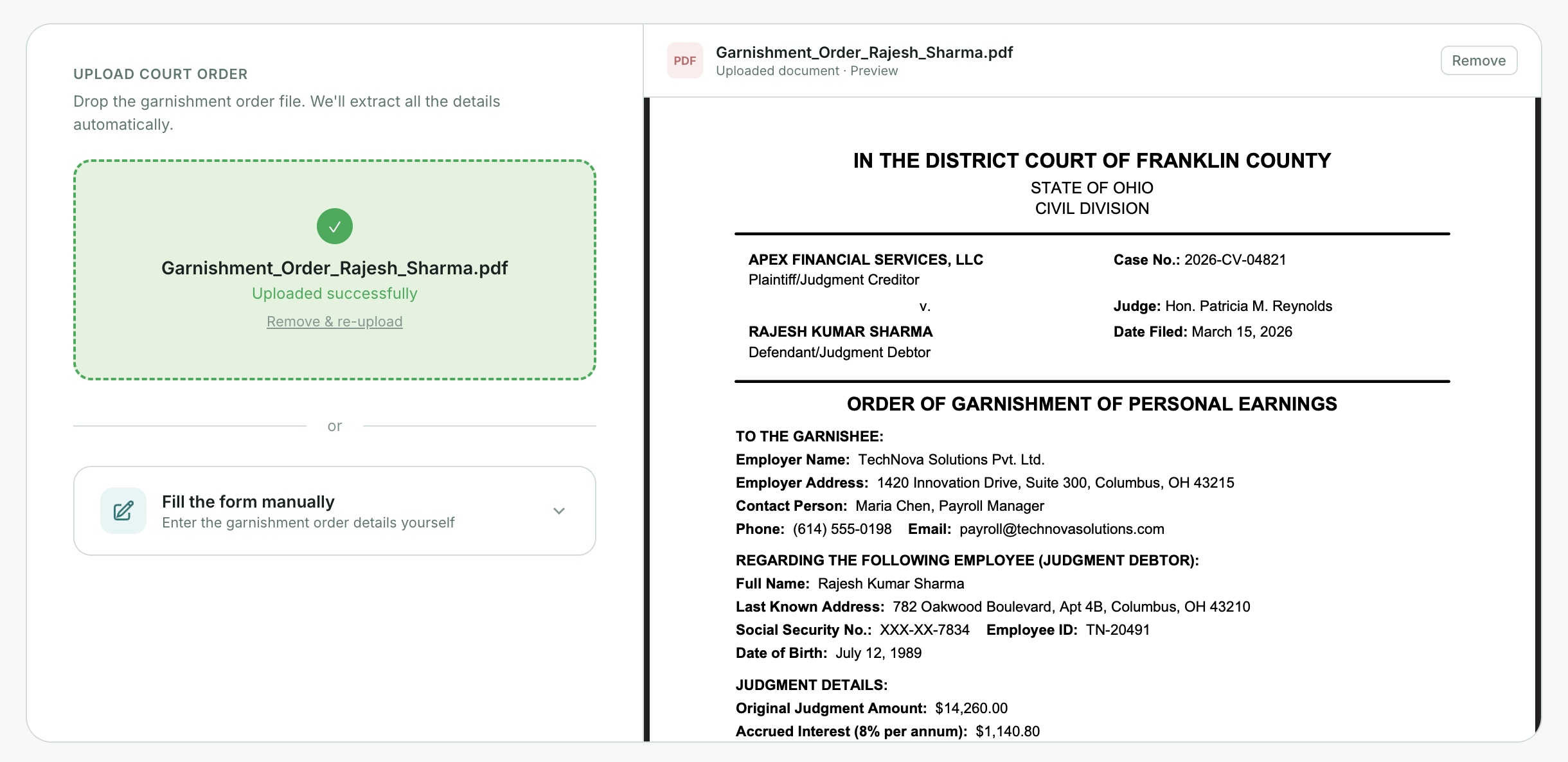Screen dimensions: 1568x762
Task: Click the Uploaded successfully status text
Action: click(334, 294)
